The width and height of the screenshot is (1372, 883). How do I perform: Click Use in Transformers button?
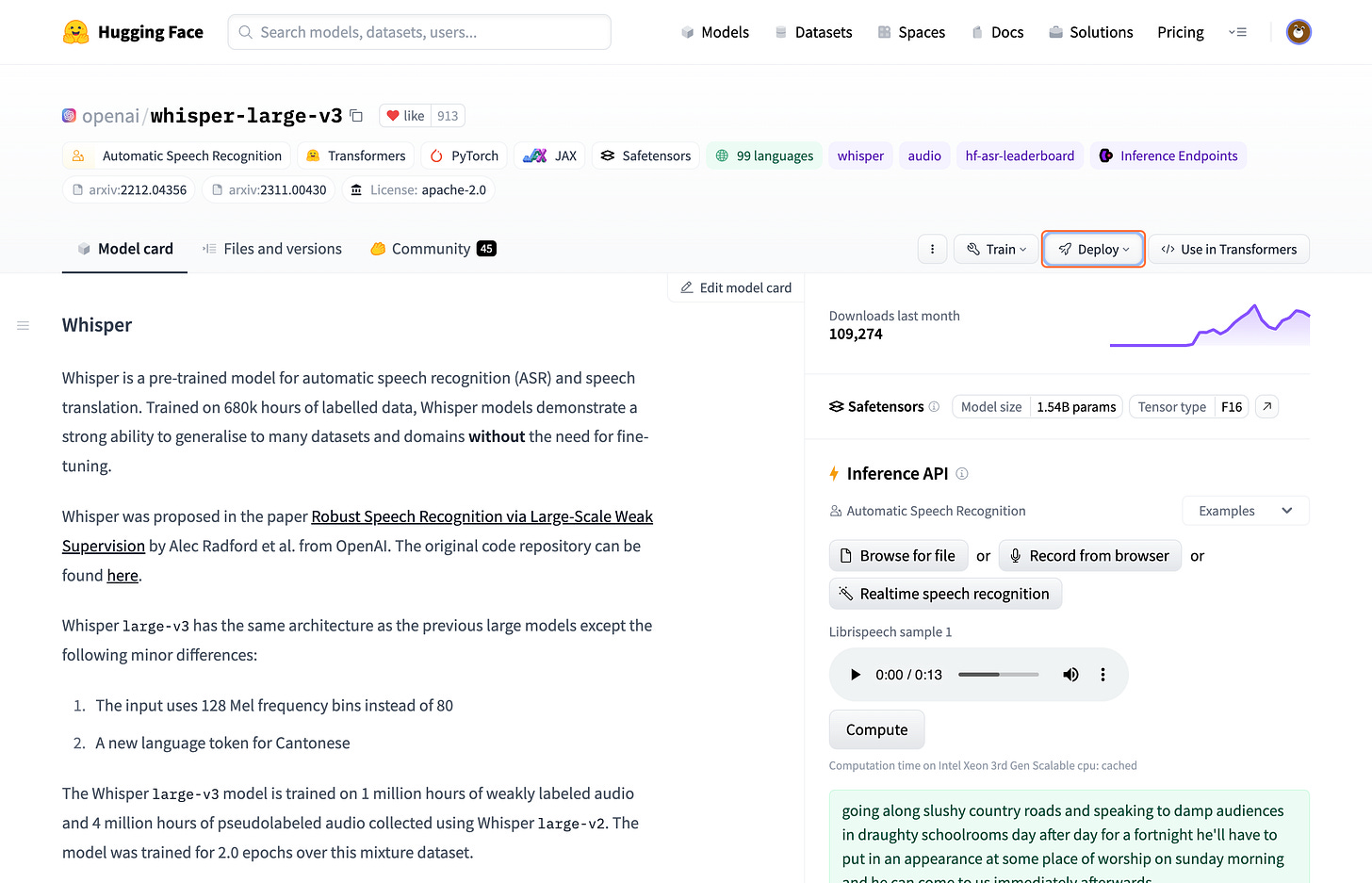point(1229,249)
